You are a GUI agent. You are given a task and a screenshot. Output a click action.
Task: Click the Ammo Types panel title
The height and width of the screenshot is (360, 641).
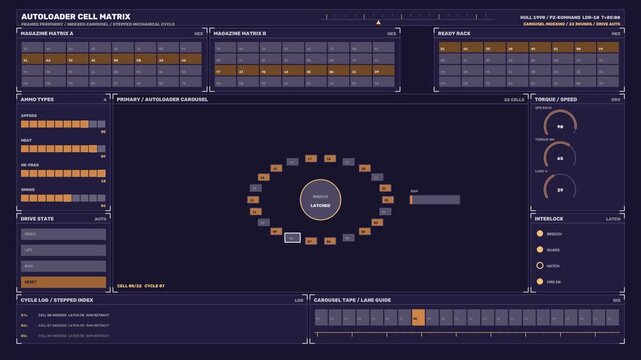click(37, 99)
